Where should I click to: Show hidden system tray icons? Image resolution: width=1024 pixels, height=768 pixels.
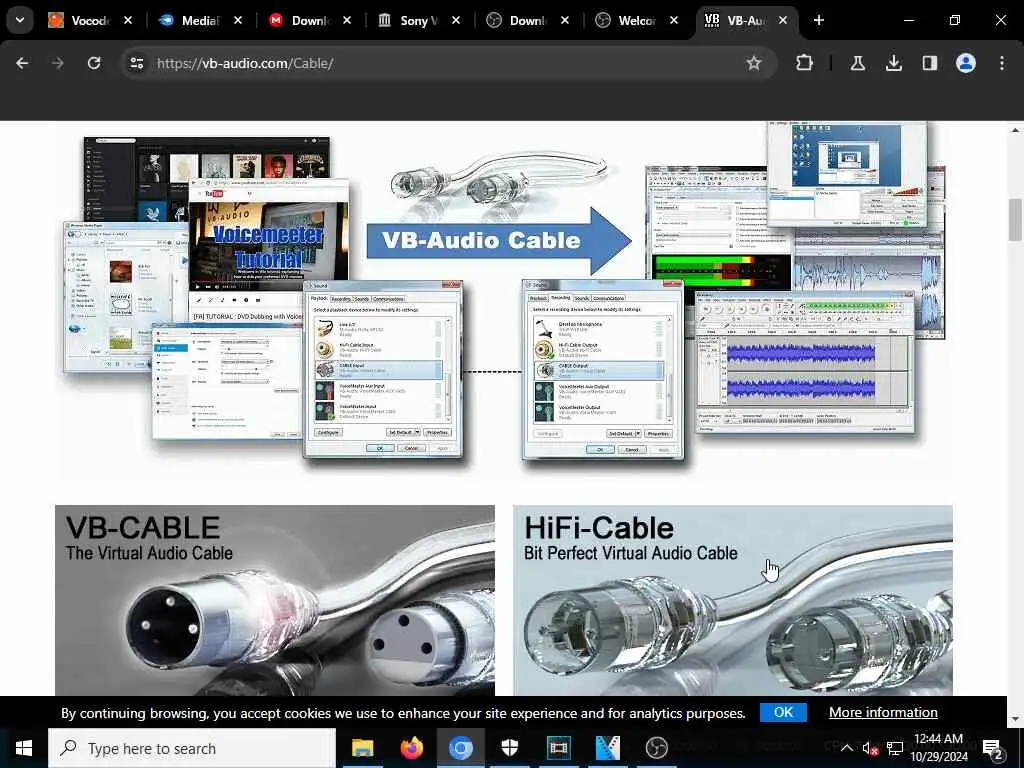point(846,748)
